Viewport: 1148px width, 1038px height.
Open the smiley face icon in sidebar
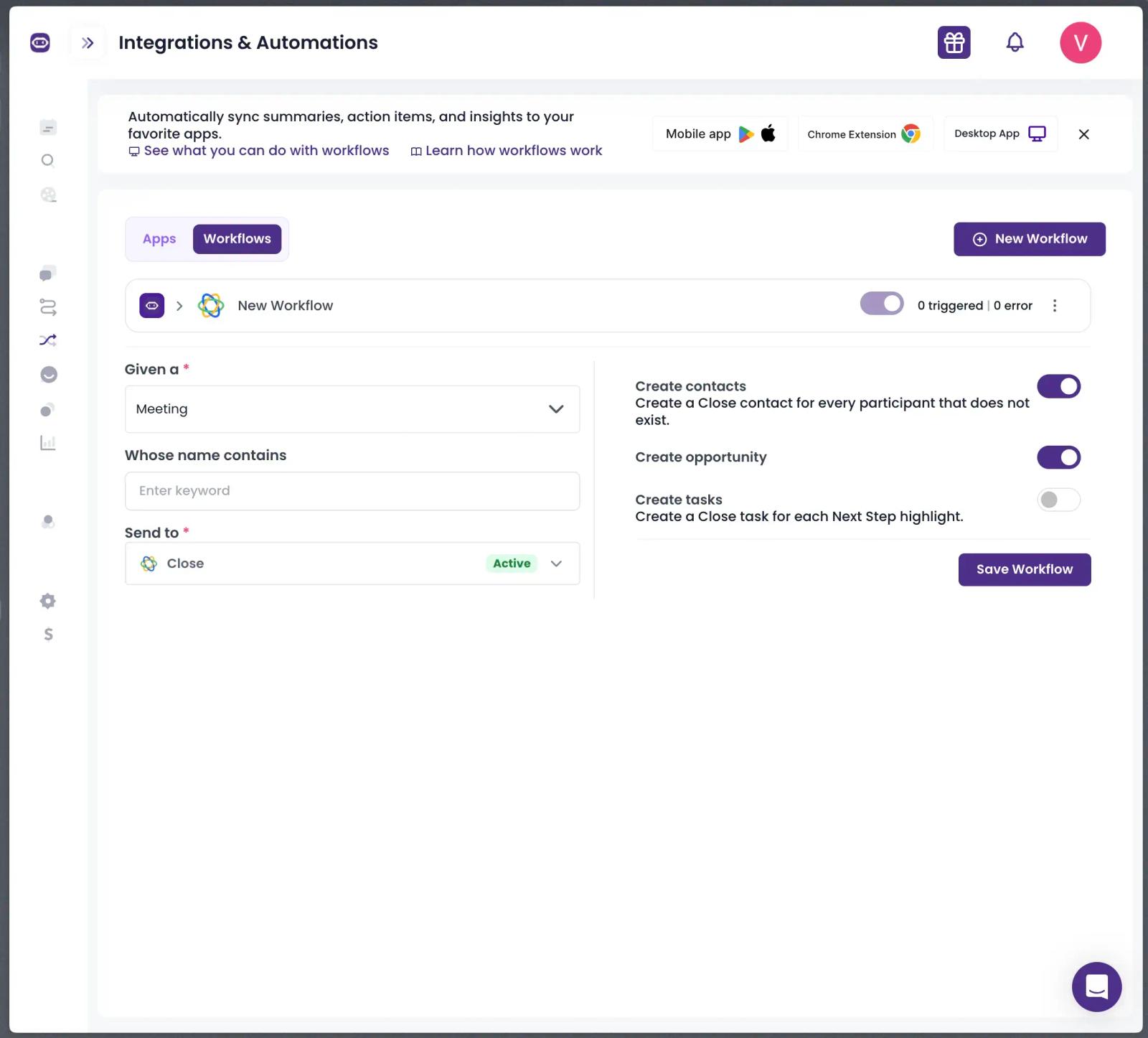pyautogui.click(x=49, y=374)
